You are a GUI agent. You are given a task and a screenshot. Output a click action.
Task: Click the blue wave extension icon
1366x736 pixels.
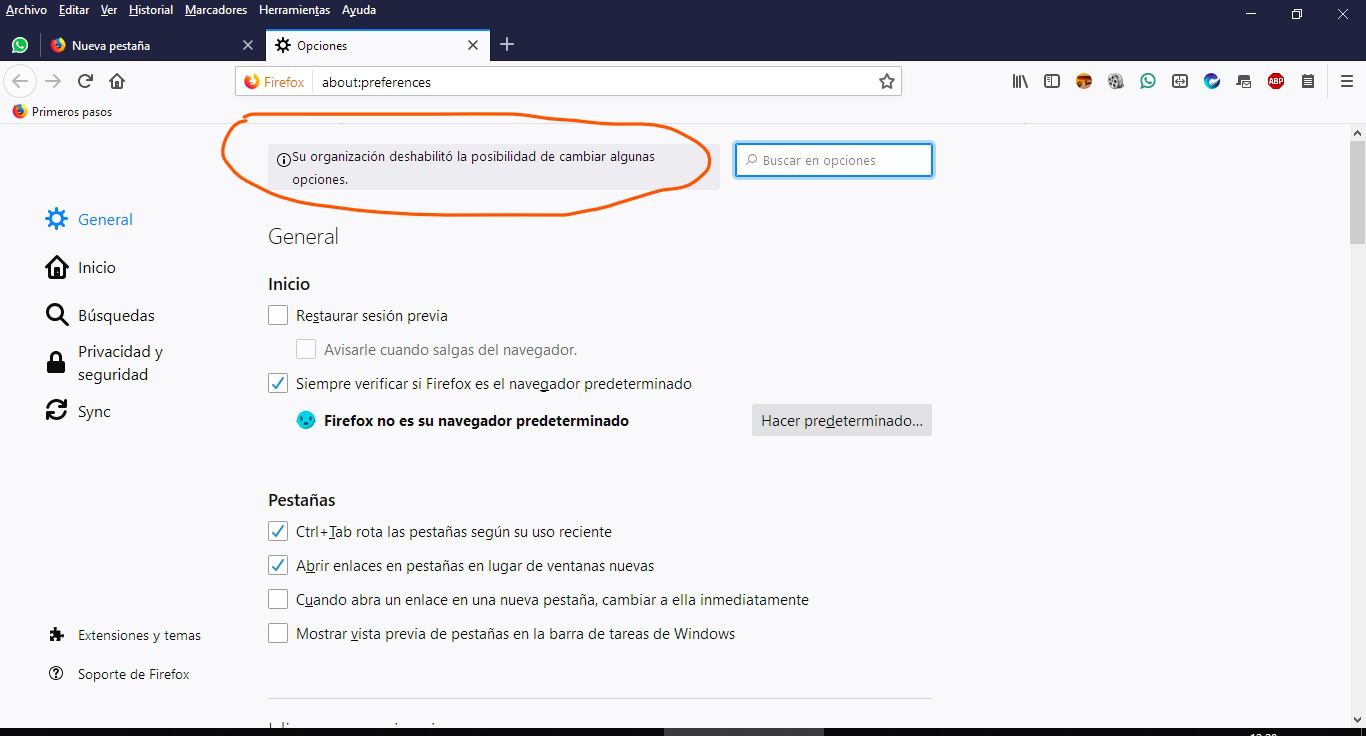(x=1212, y=82)
